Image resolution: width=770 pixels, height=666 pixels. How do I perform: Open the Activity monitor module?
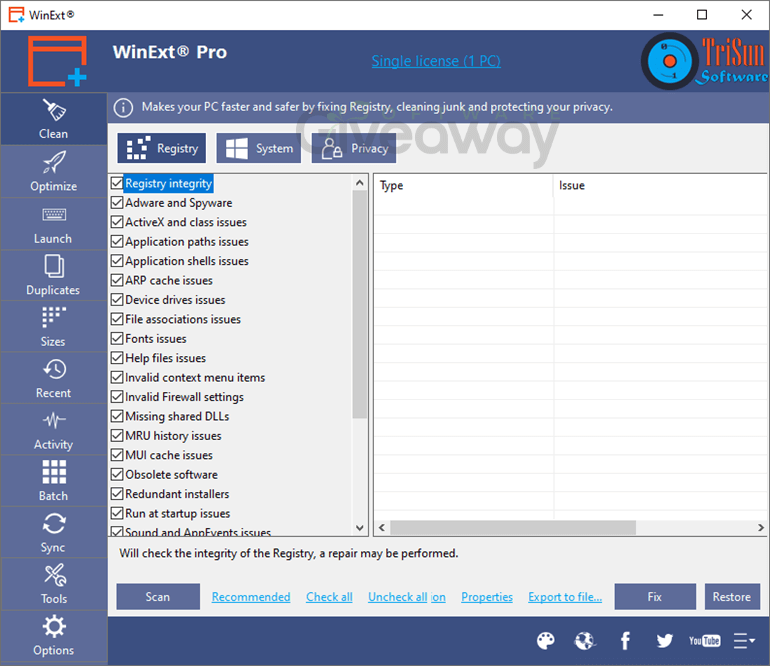pyautogui.click(x=54, y=430)
